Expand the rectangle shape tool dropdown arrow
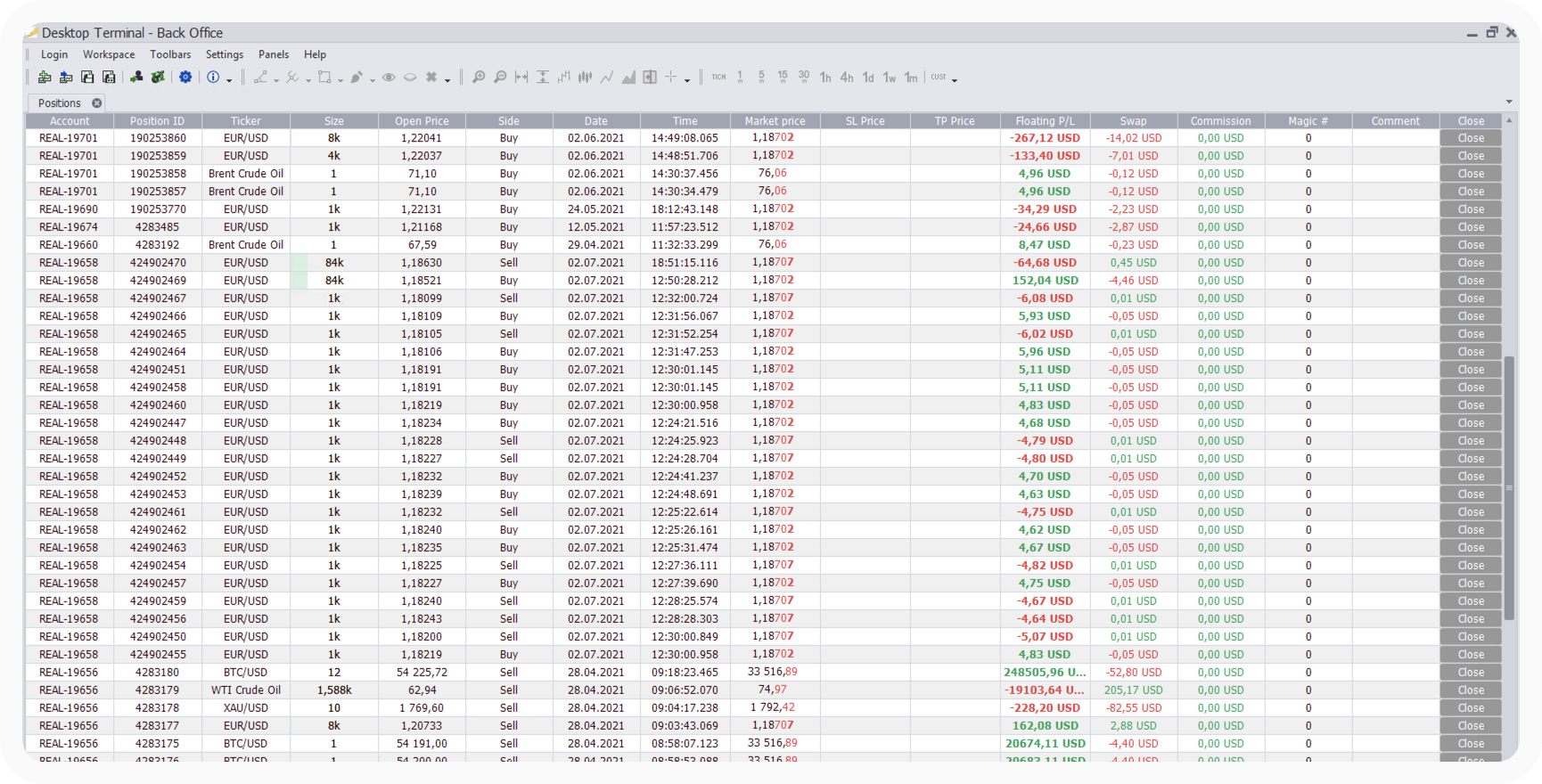Viewport: 1542px width, 784px height. 340,80
